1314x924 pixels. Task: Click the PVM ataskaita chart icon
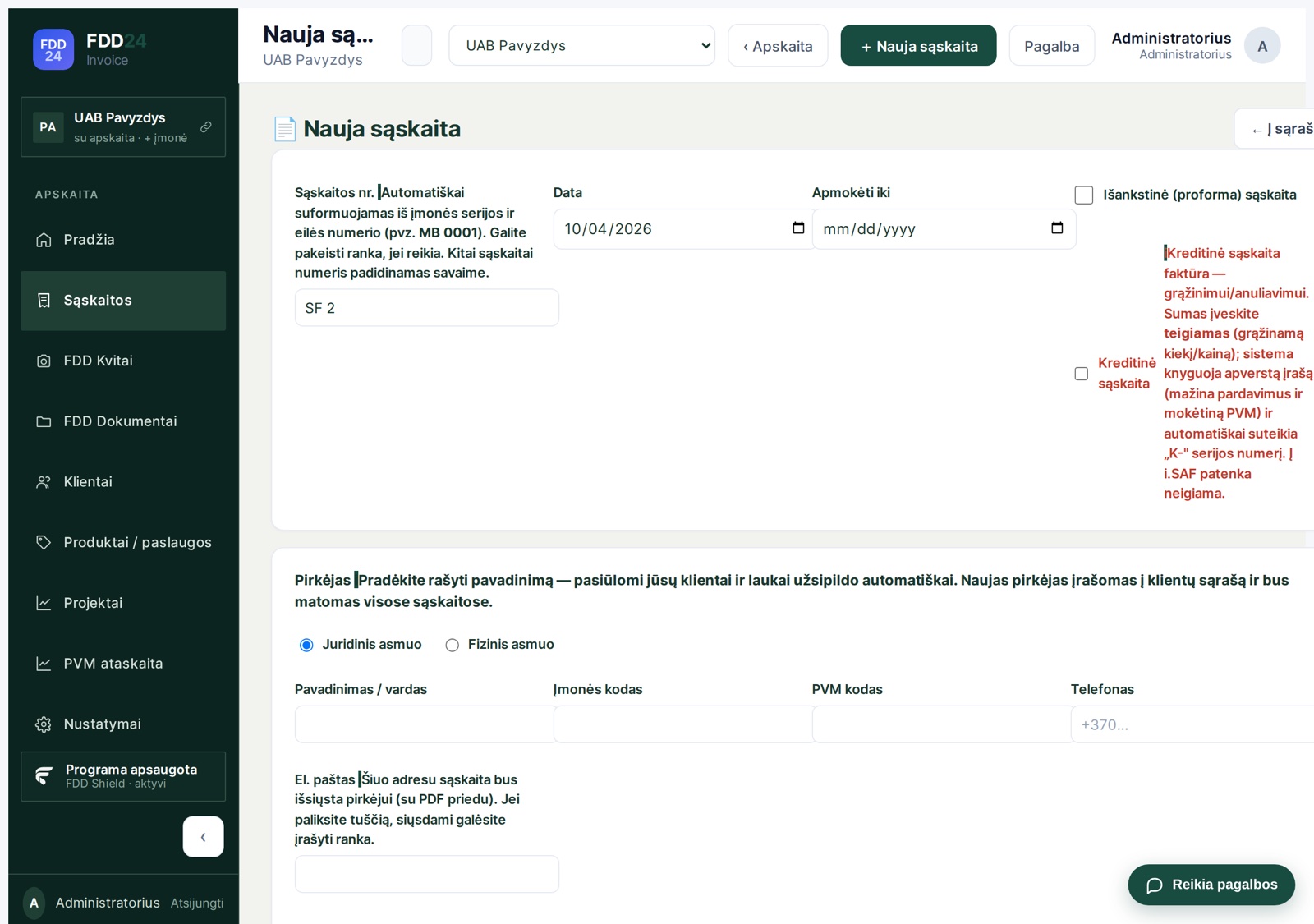pos(44,664)
